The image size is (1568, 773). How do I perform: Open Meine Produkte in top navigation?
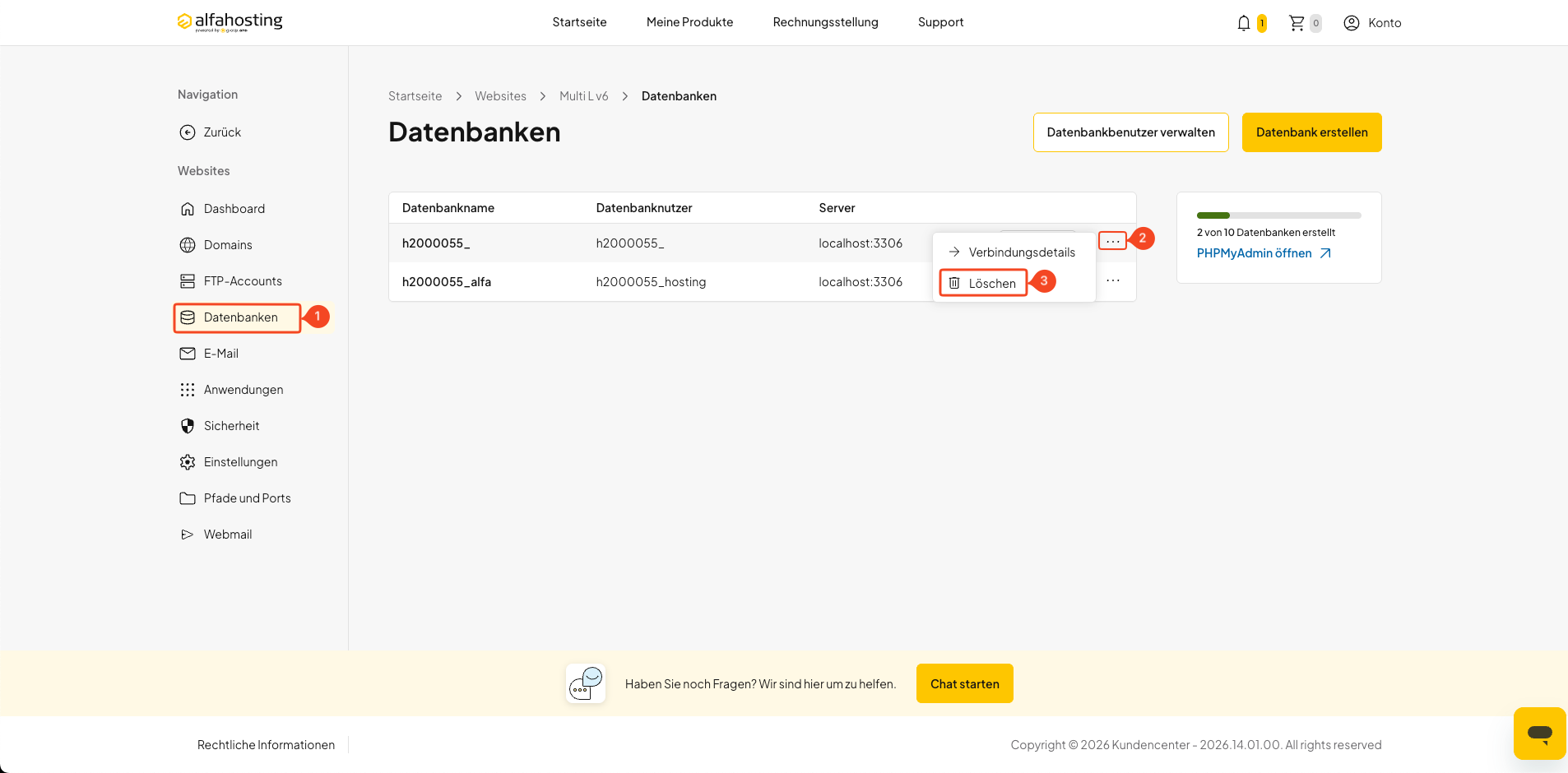click(x=689, y=22)
